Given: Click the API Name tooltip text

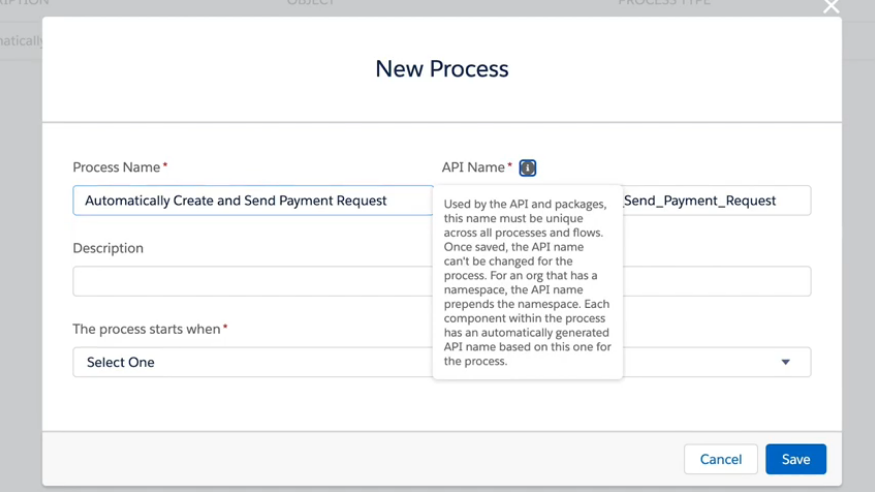Looking at the screenshot, I should click(x=527, y=282).
